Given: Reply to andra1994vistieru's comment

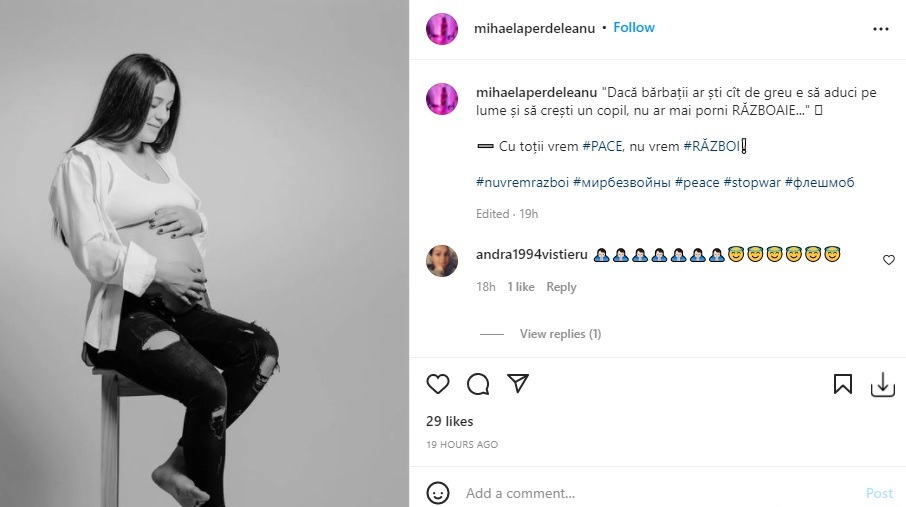Looking at the screenshot, I should tap(561, 287).
